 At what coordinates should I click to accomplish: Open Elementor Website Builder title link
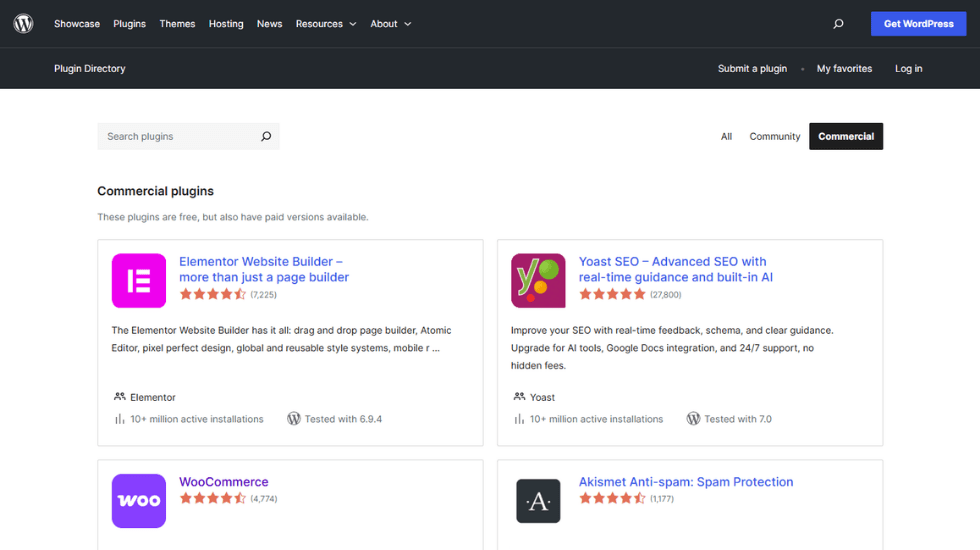[264, 269]
